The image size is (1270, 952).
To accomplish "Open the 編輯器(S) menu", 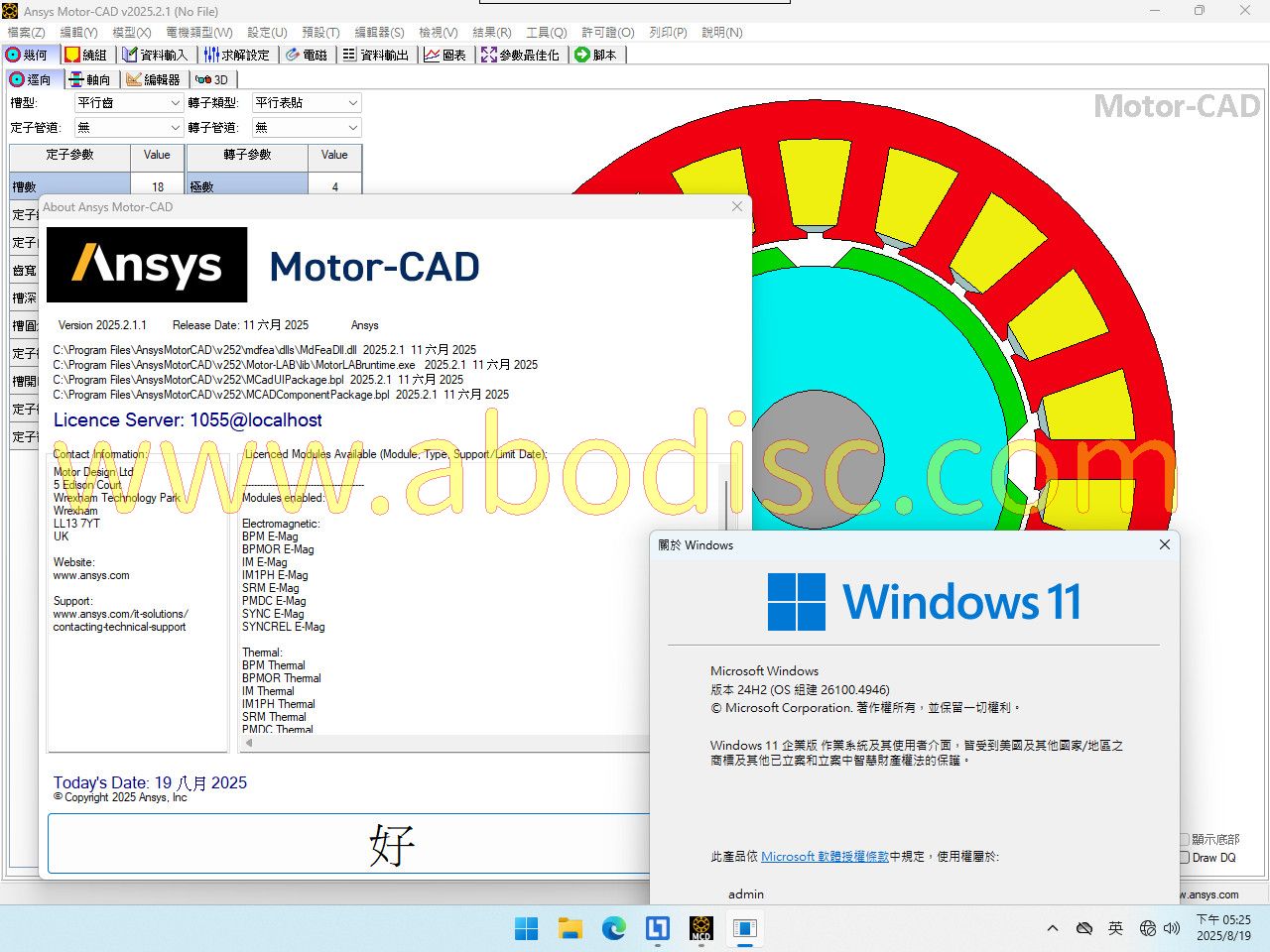I will point(379,32).
